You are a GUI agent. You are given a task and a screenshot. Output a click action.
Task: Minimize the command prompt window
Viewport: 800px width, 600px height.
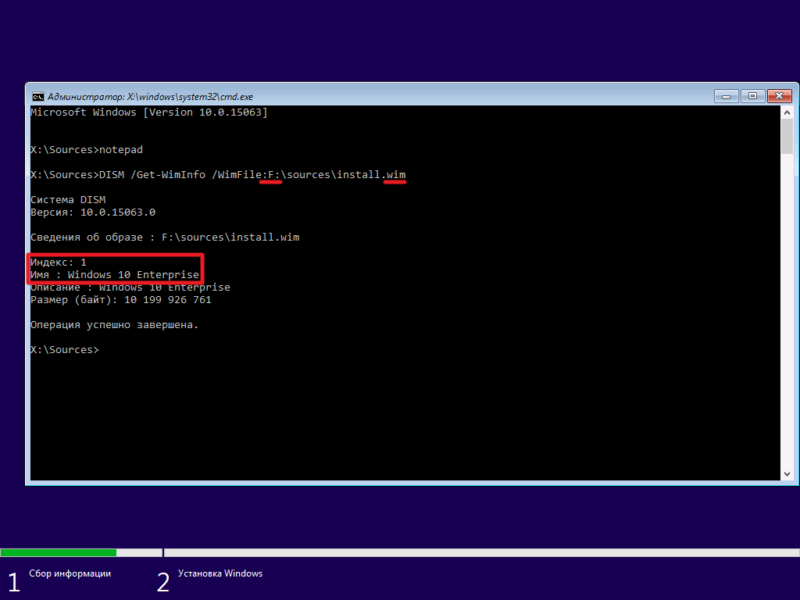pos(726,96)
